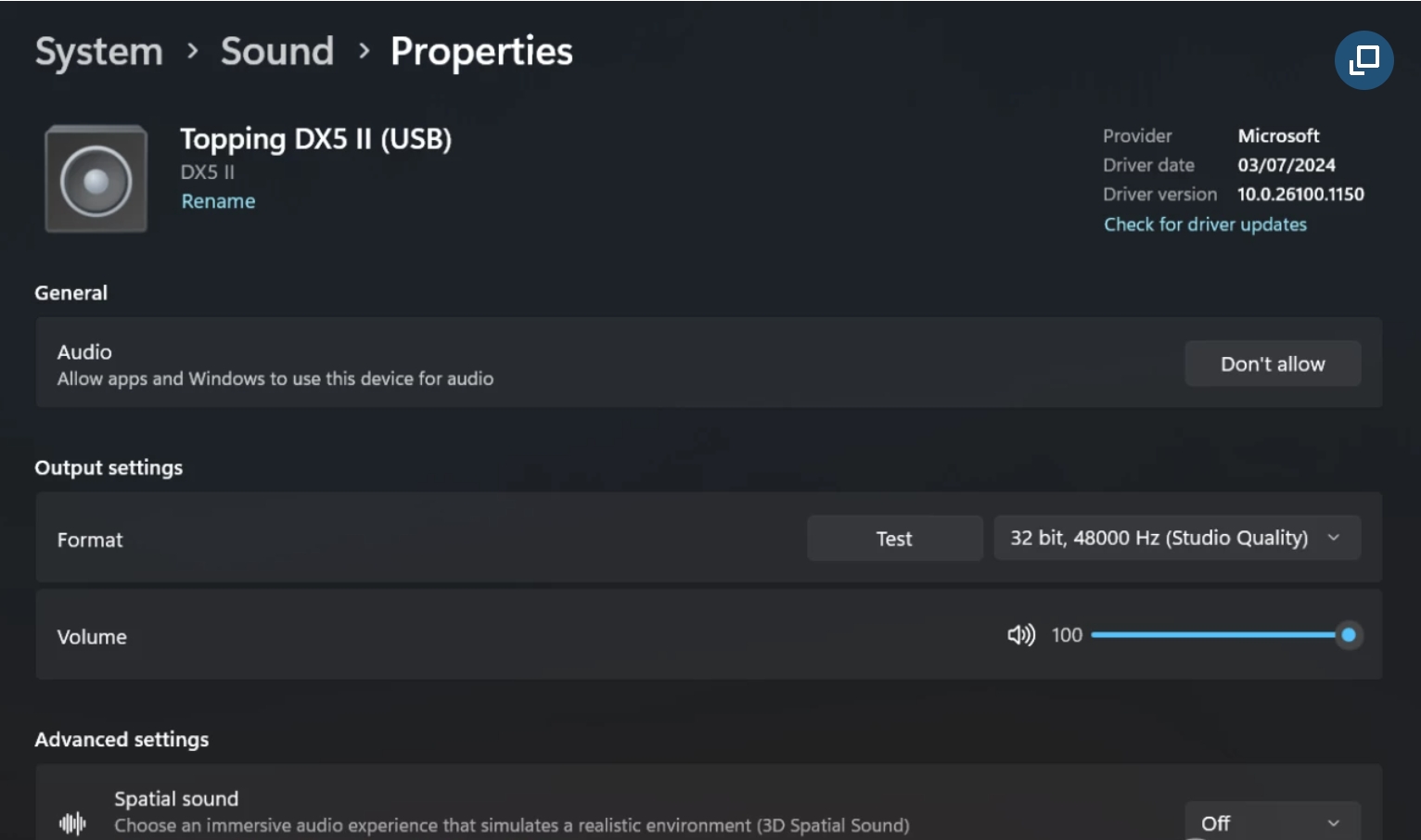This screenshot has height=840, width=1421.
Task: Click the chevron between System and Sound
Action: coord(192,51)
